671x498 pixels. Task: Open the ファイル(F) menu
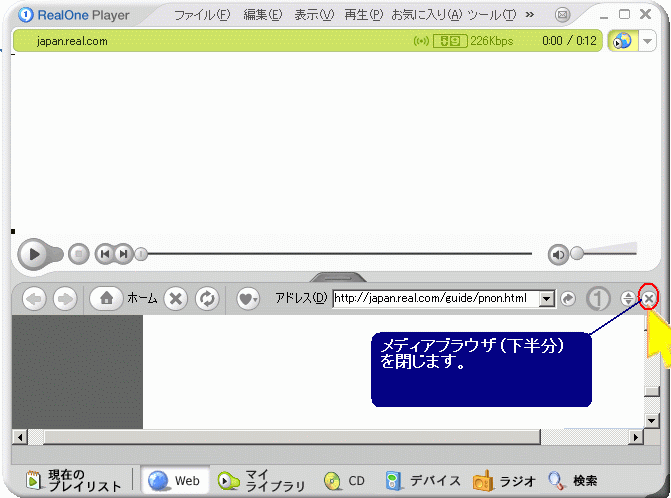pyautogui.click(x=202, y=15)
